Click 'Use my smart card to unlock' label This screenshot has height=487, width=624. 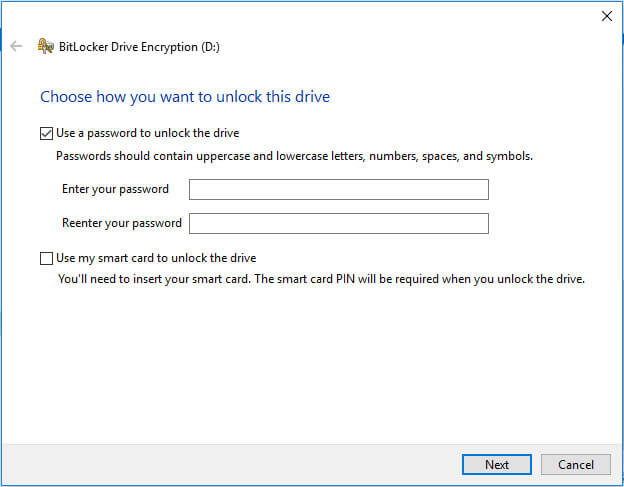157,258
